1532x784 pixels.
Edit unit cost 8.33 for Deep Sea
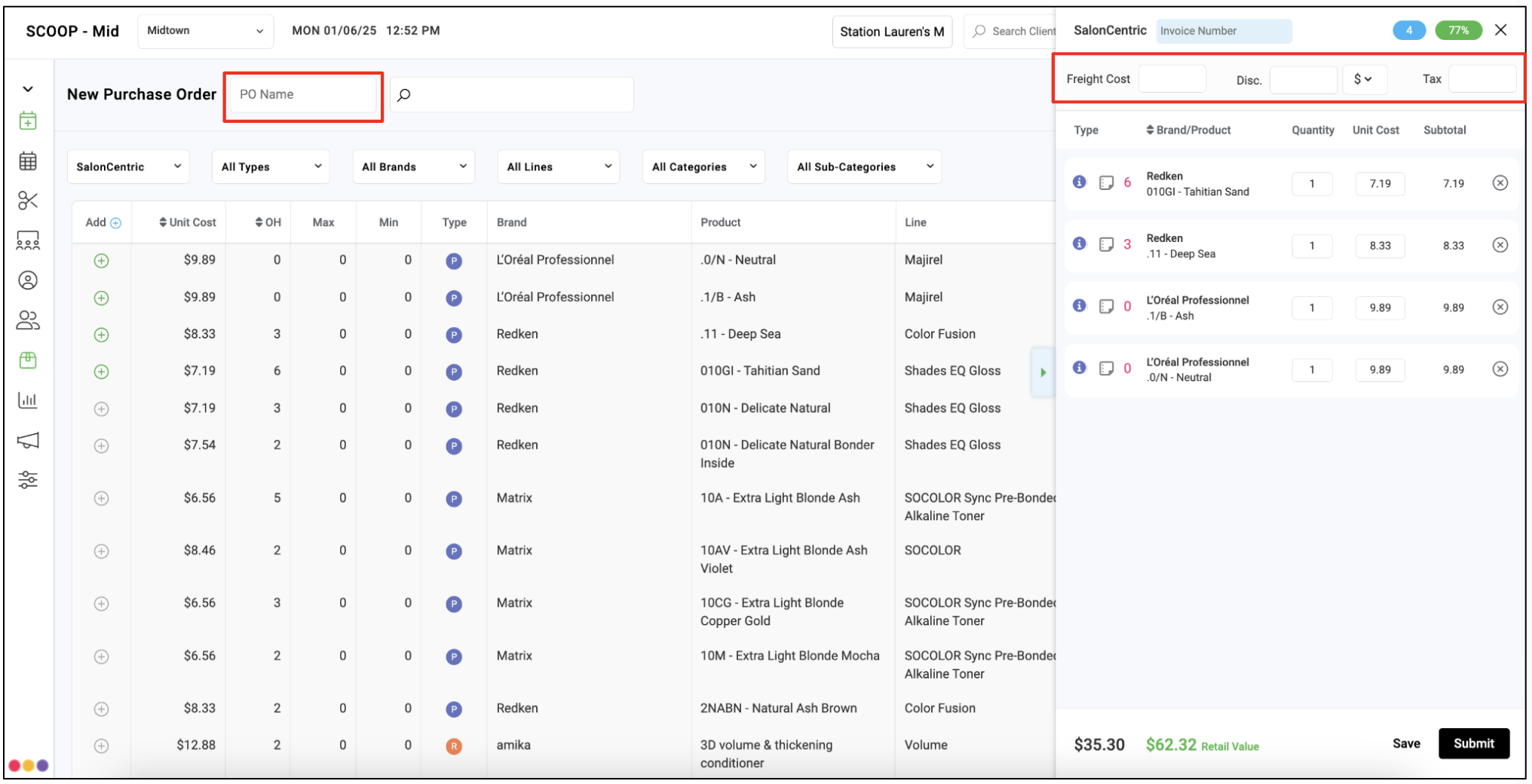tap(1380, 246)
